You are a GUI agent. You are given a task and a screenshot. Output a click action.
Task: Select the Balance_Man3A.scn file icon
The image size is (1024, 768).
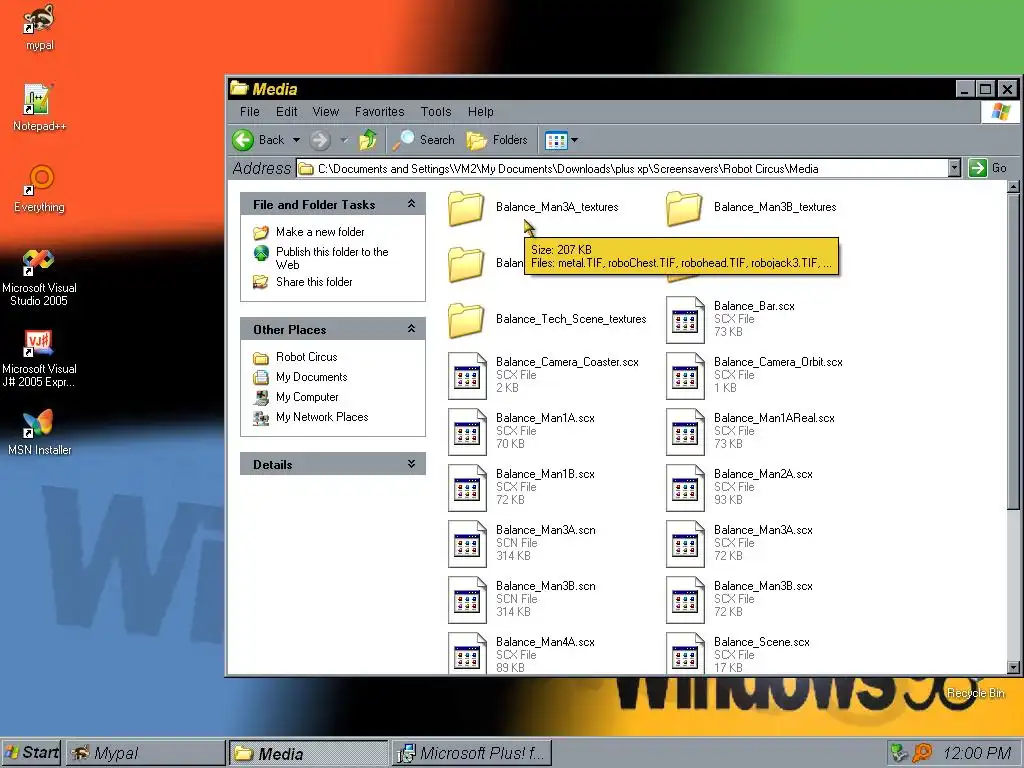point(467,544)
